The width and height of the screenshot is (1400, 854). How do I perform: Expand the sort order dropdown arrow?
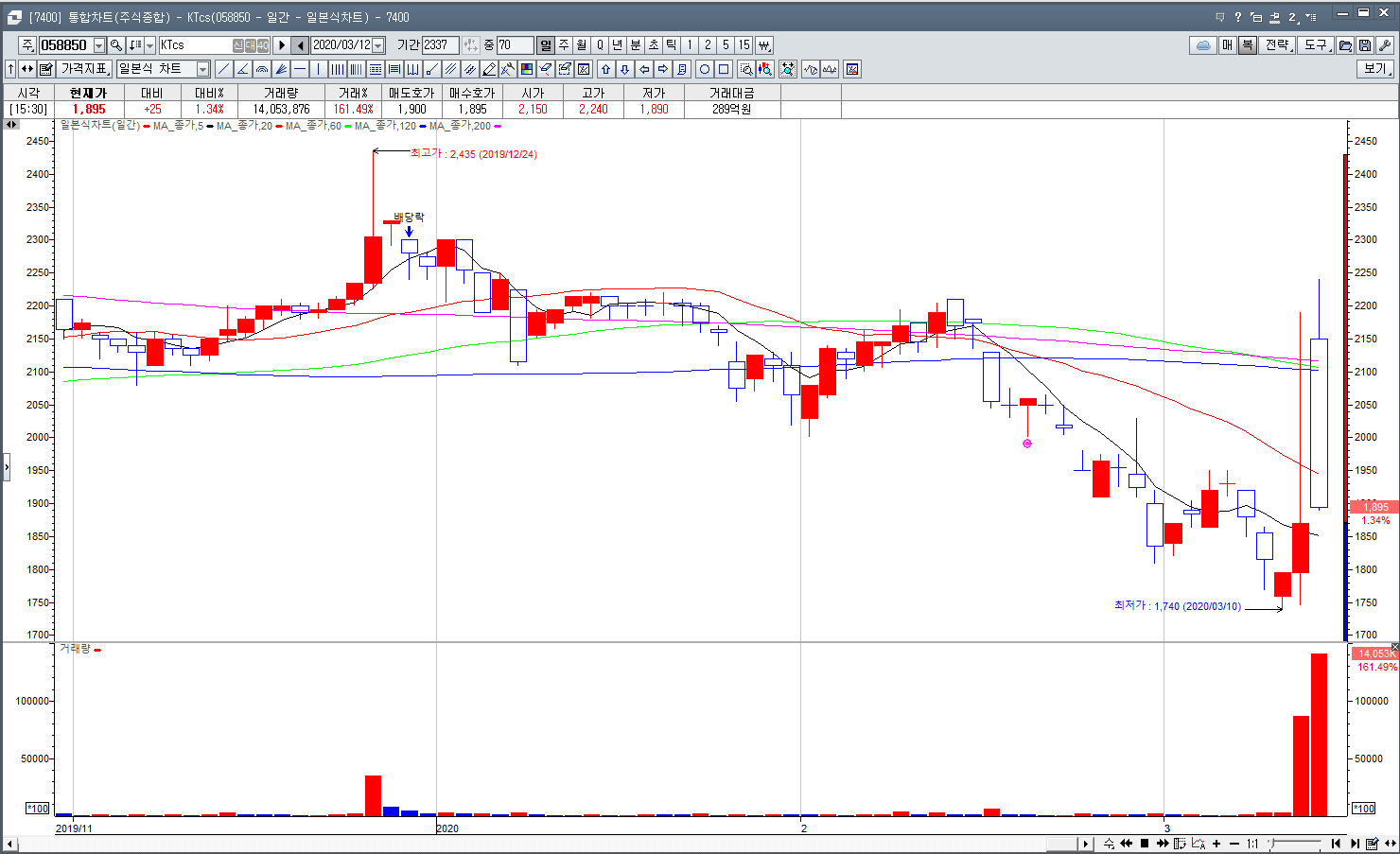click(149, 45)
